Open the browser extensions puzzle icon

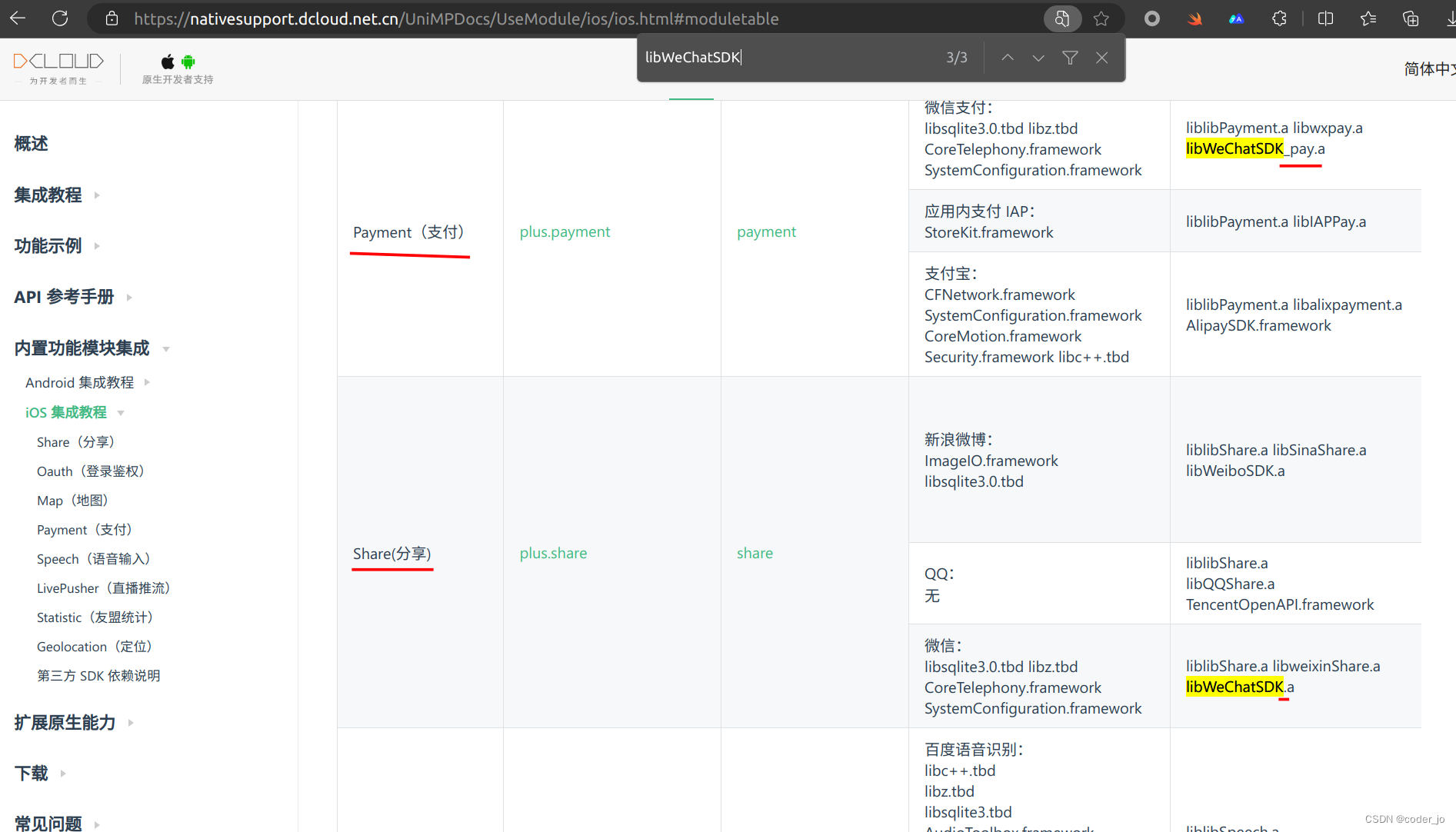pos(1279,18)
